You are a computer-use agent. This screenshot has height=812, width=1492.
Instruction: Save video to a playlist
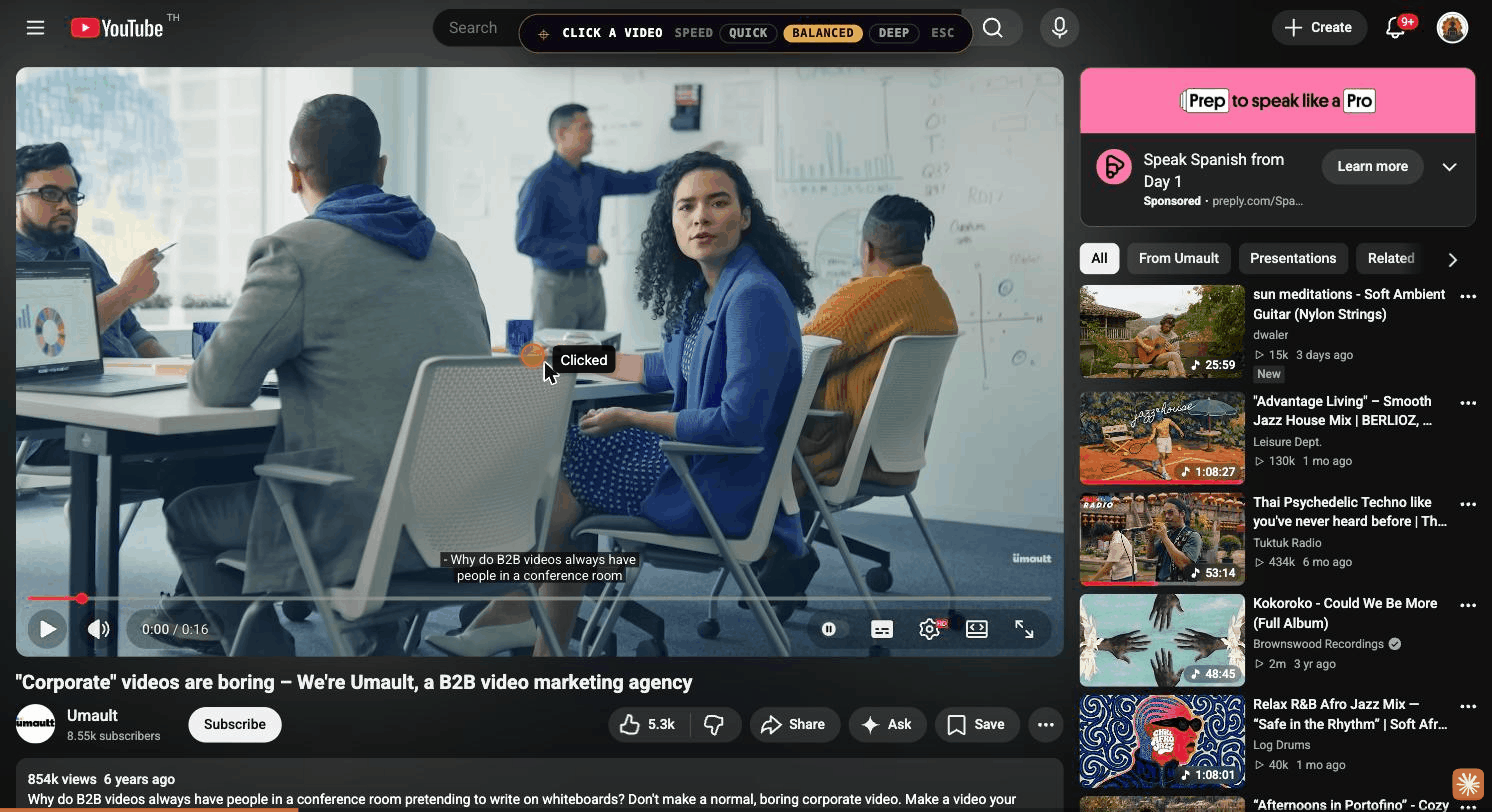coord(976,724)
